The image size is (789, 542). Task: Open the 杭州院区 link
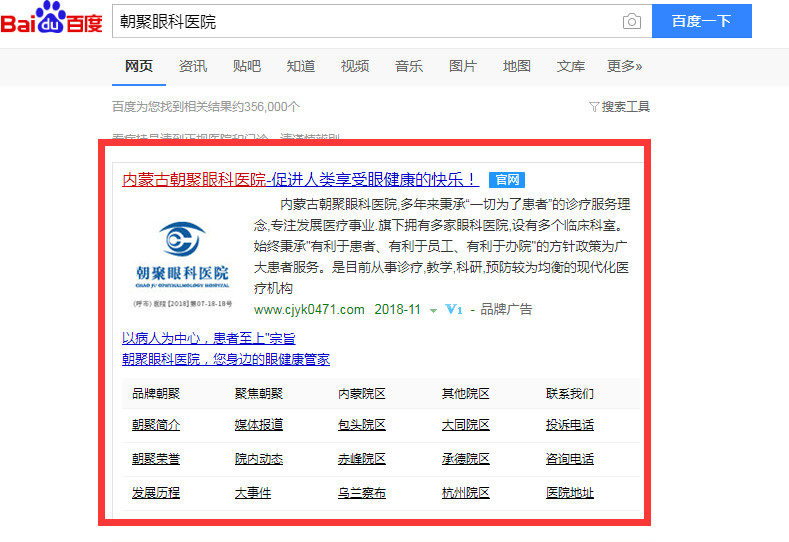465,493
